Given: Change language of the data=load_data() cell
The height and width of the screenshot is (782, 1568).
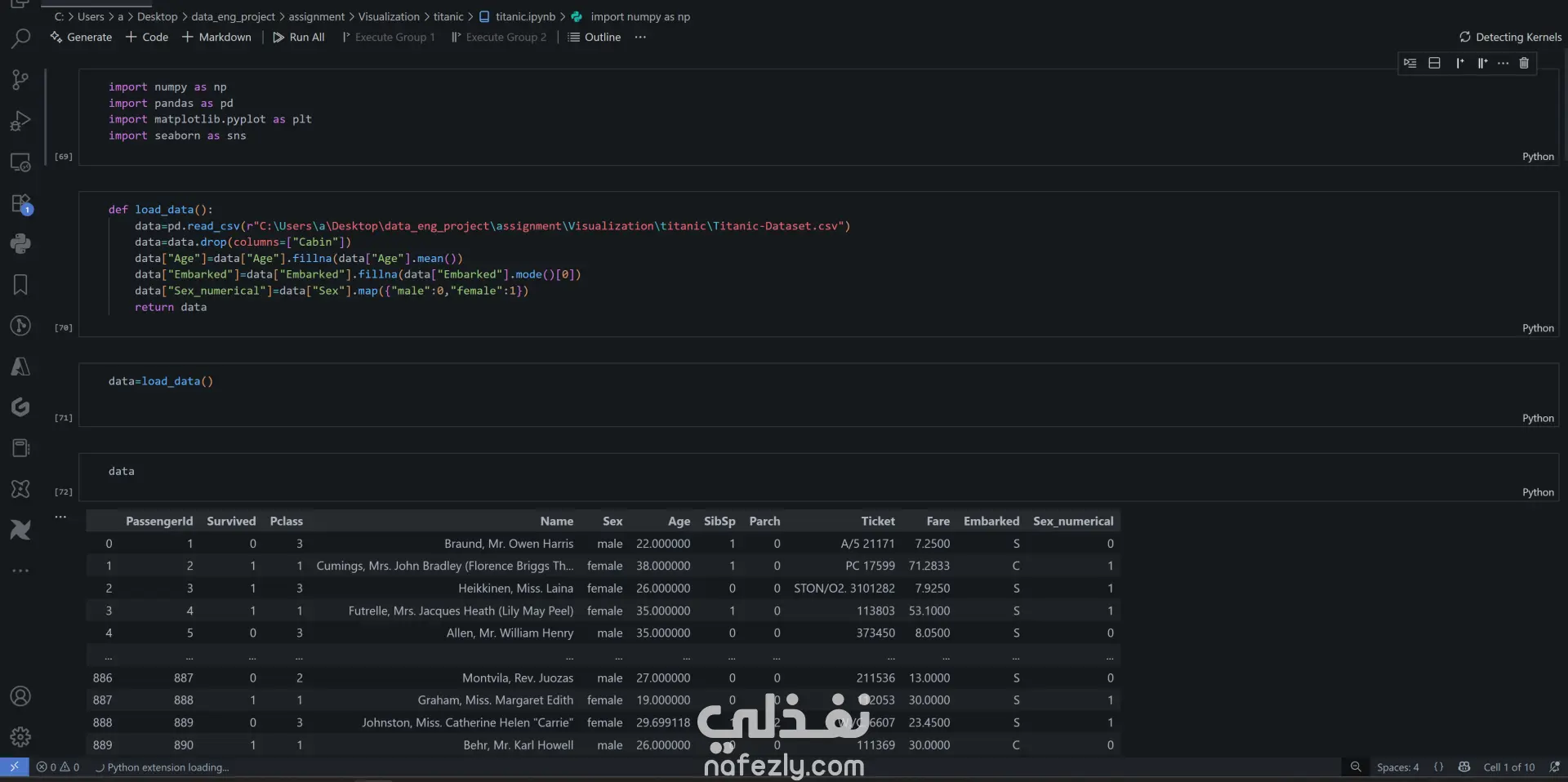Looking at the screenshot, I should pos(1538,418).
